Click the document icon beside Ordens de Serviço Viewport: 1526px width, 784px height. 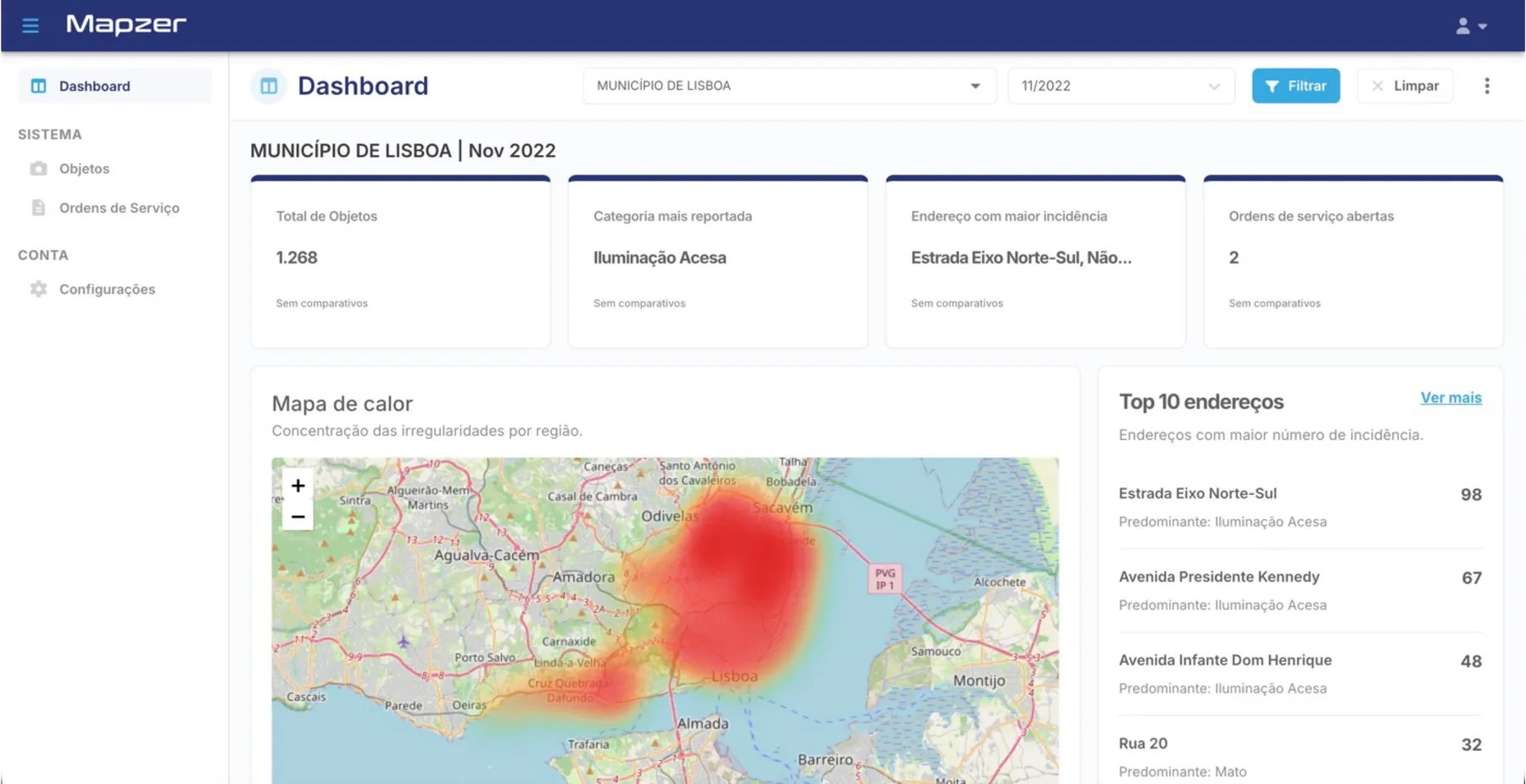tap(38, 208)
